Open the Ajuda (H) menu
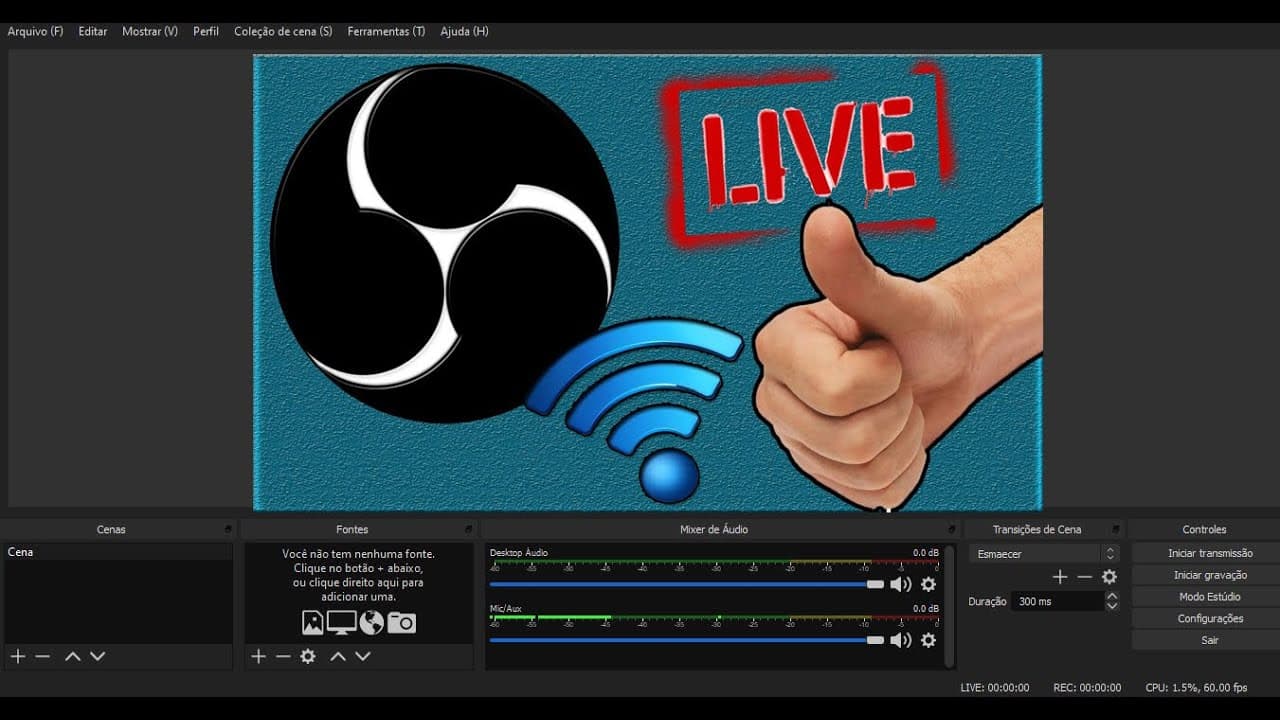 point(464,31)
